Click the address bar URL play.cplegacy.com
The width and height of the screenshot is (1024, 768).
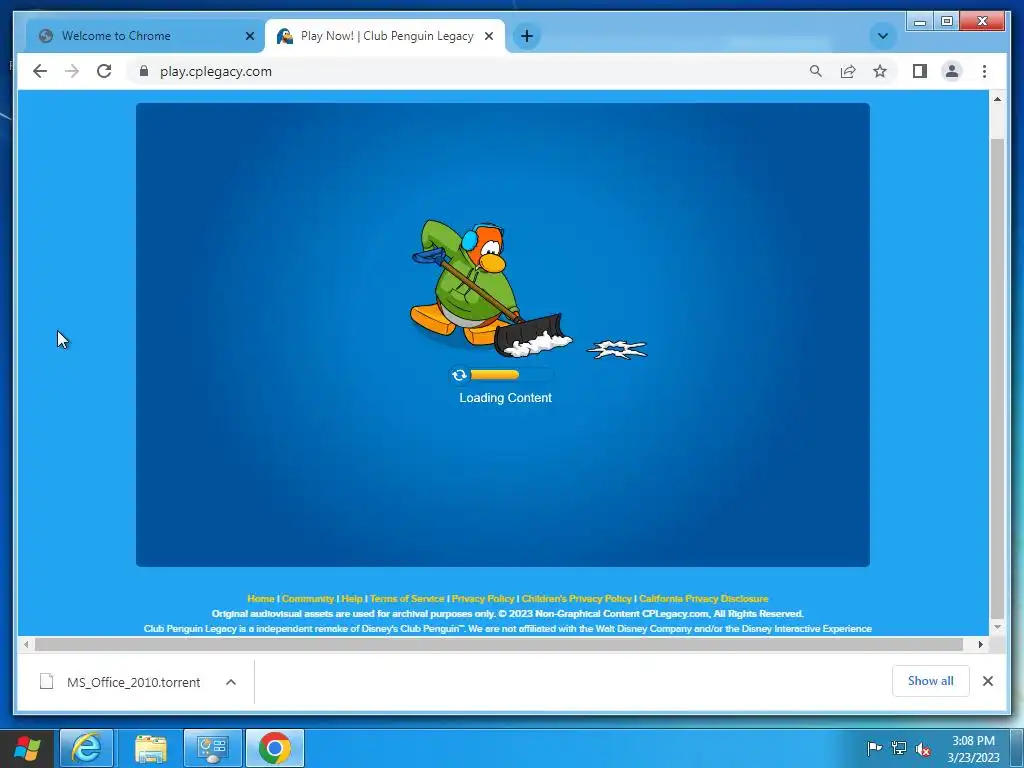click(x=216, y=71)
